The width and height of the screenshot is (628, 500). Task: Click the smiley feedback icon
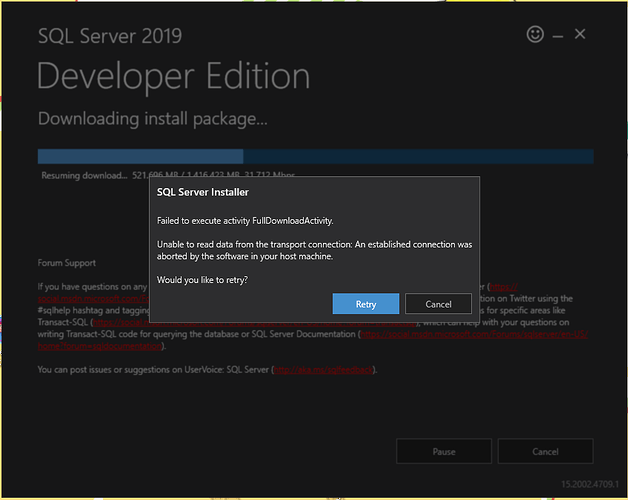[x=535, y=34]
